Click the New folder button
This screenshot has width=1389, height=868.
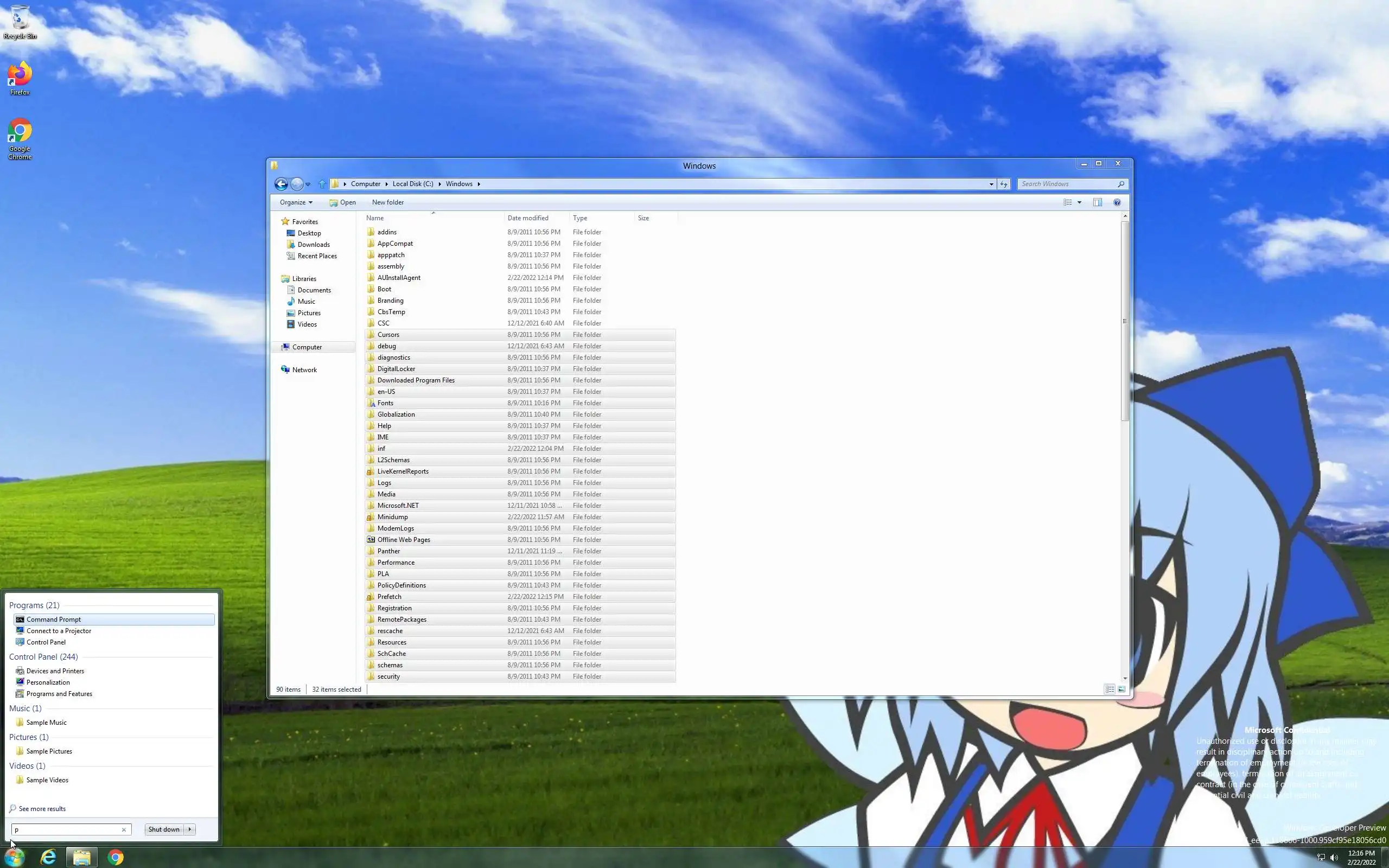click(387, 202)
